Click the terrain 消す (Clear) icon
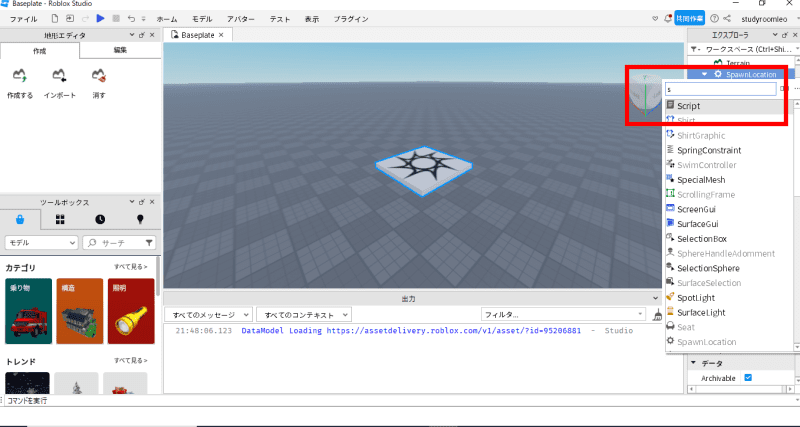The image size is (800, 427). click(98, 77)
